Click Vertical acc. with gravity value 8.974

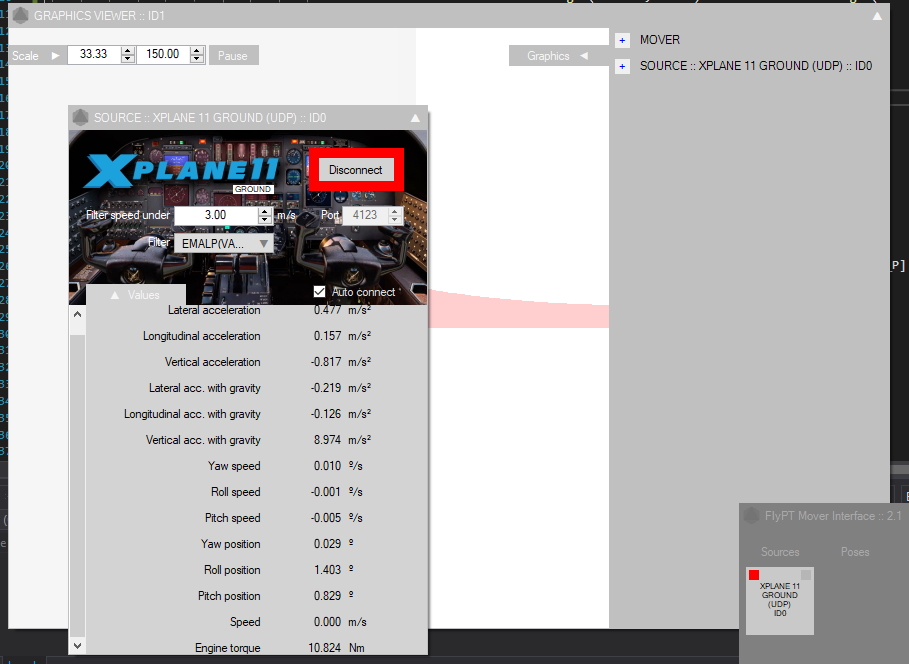tap(328, 440)
